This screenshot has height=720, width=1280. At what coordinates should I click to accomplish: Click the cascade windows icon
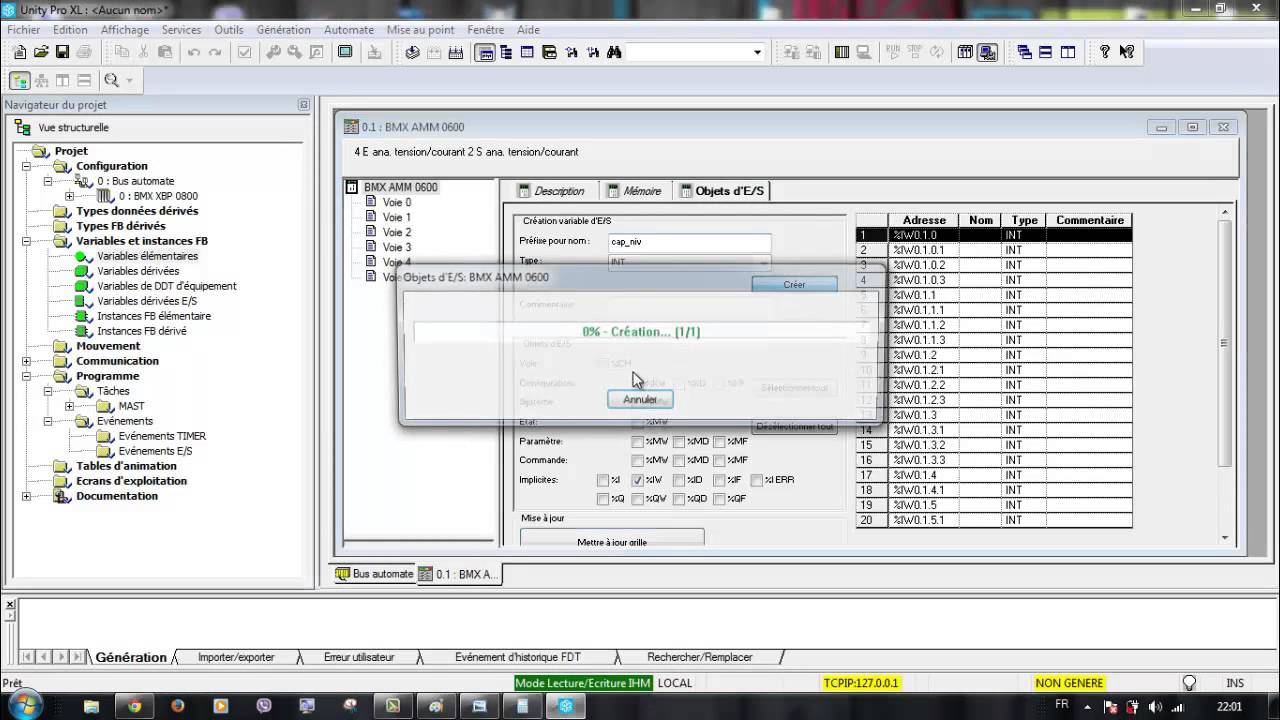coord(1025,52)
